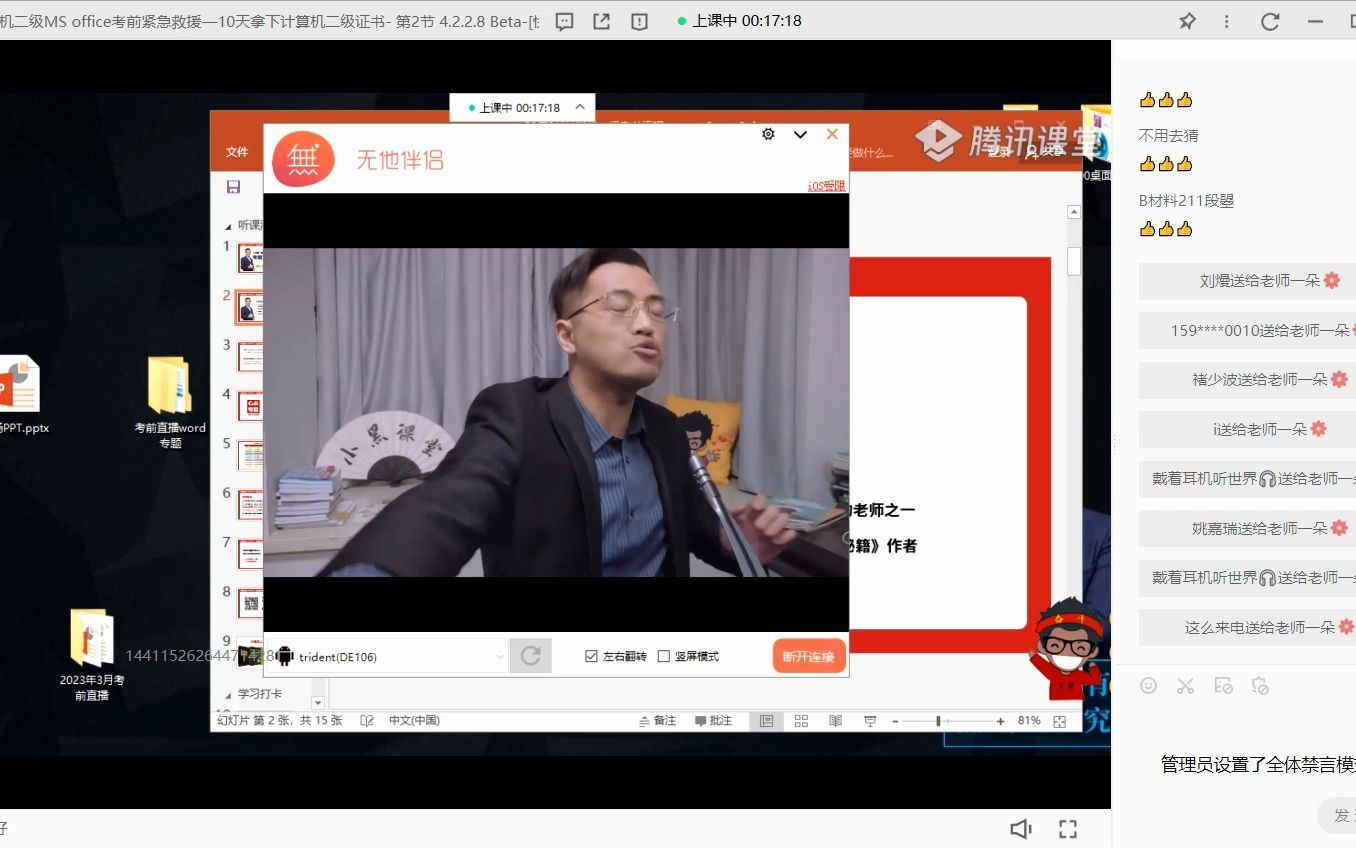Select slide 2 thumbnail
This screenshot has height=848, width=1356.
pos(250,307)
